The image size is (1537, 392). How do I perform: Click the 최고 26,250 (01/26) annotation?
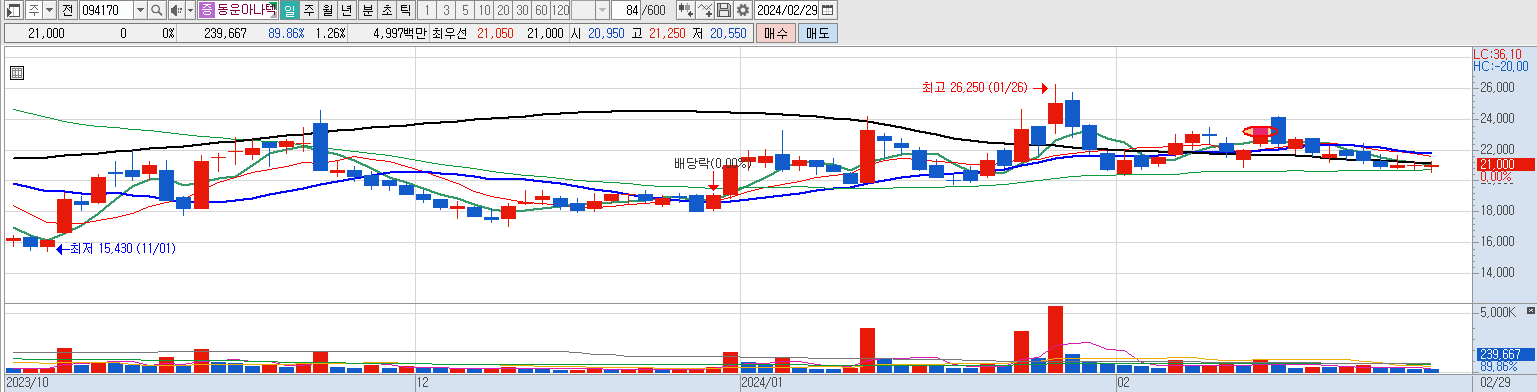976,87
